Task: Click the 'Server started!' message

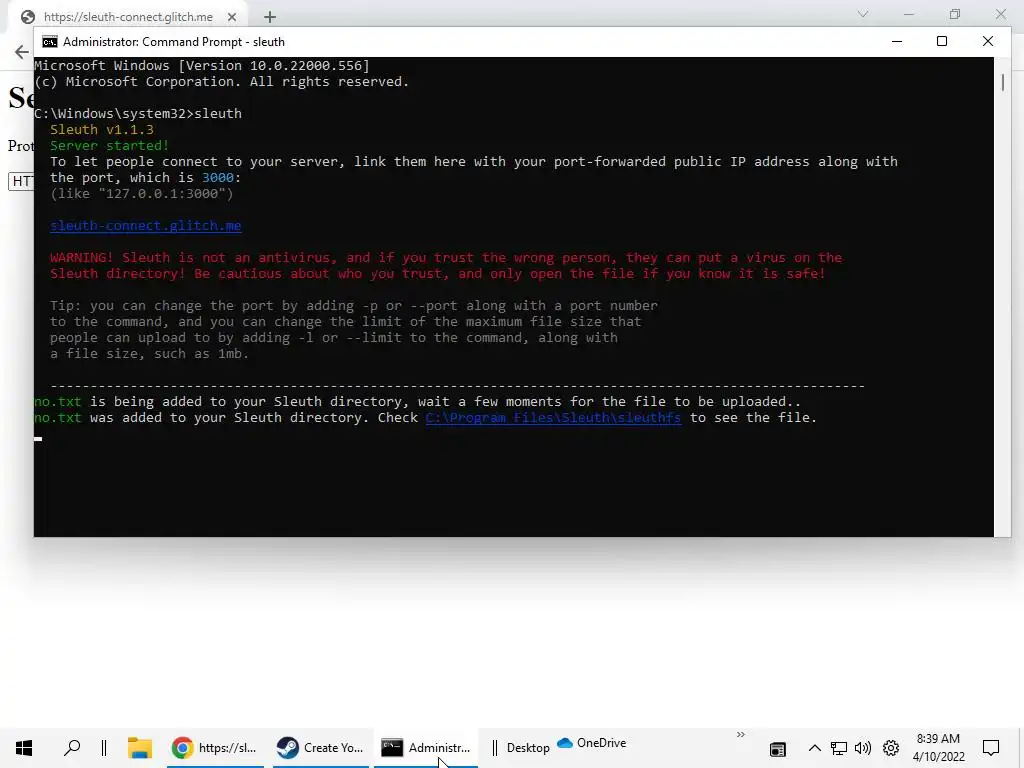Action: pyautogui.click(x=109, y=146)
